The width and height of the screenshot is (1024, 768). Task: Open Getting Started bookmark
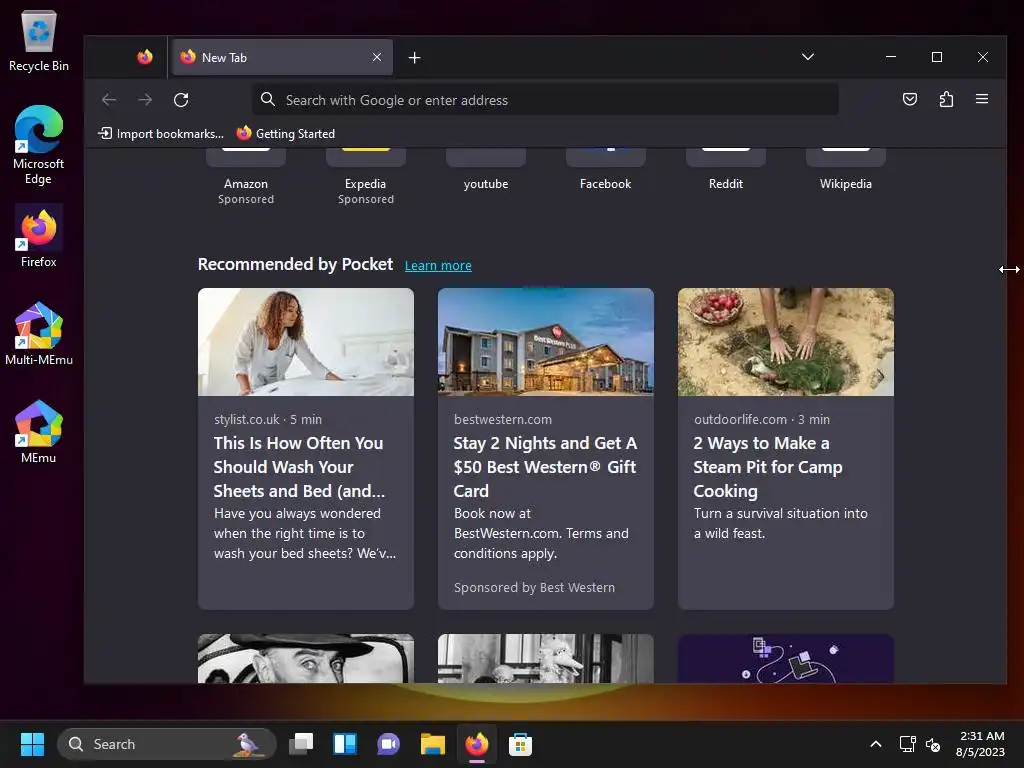pyautogui.click(x=285, y=133)
